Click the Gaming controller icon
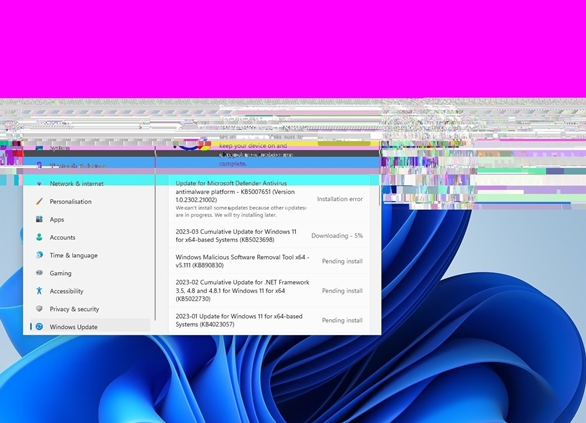This screenshot has width=586, height=423. (x=39, y=273)
